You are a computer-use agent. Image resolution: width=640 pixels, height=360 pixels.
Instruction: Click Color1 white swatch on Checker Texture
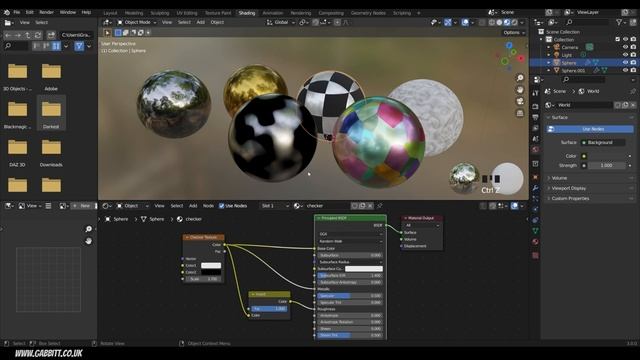[211, 265]
